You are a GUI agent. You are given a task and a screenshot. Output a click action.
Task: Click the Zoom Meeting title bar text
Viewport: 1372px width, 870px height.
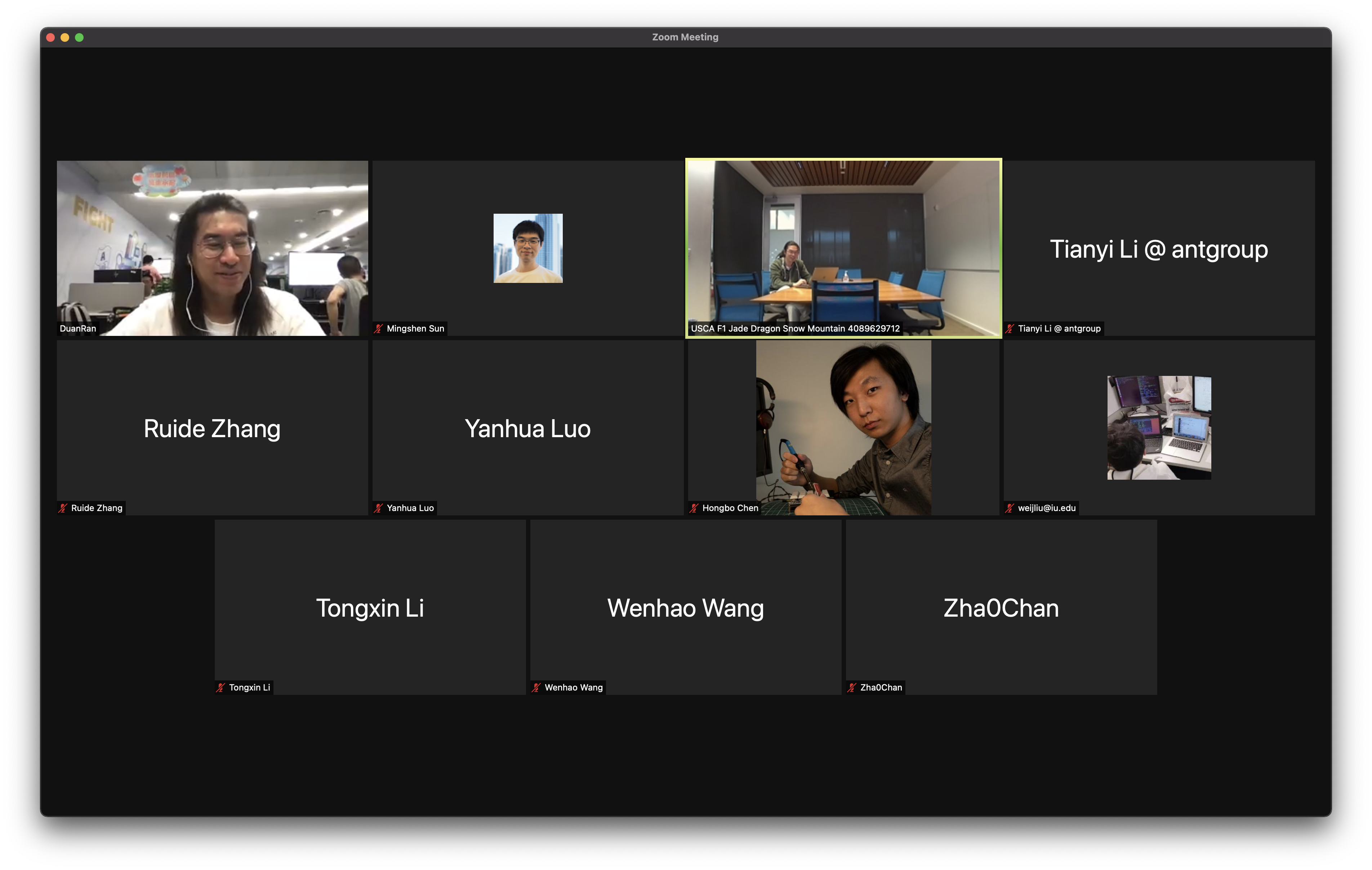click(x=685, y=36)
